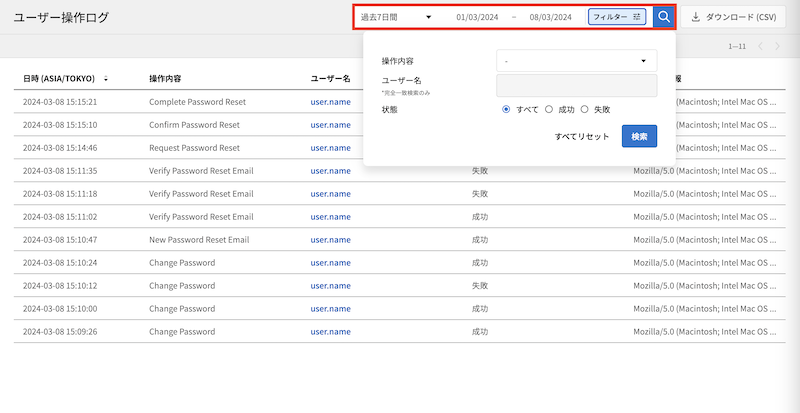
Task: Click timestamp 2024-03-08 15:15:10
Action: 60,125
